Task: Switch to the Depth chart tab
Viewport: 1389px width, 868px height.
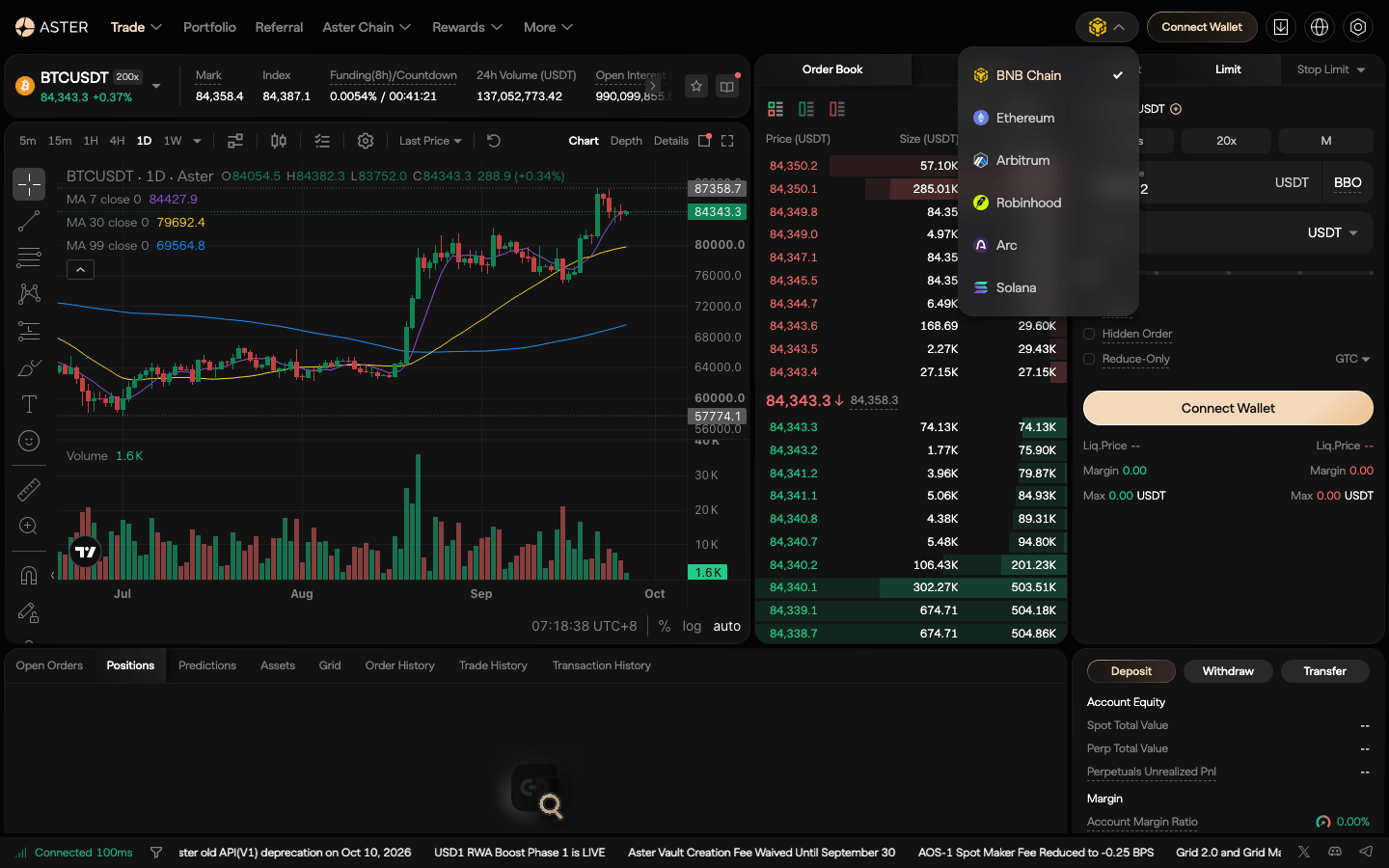Action: pyautogui.click(x=626, y=141)
